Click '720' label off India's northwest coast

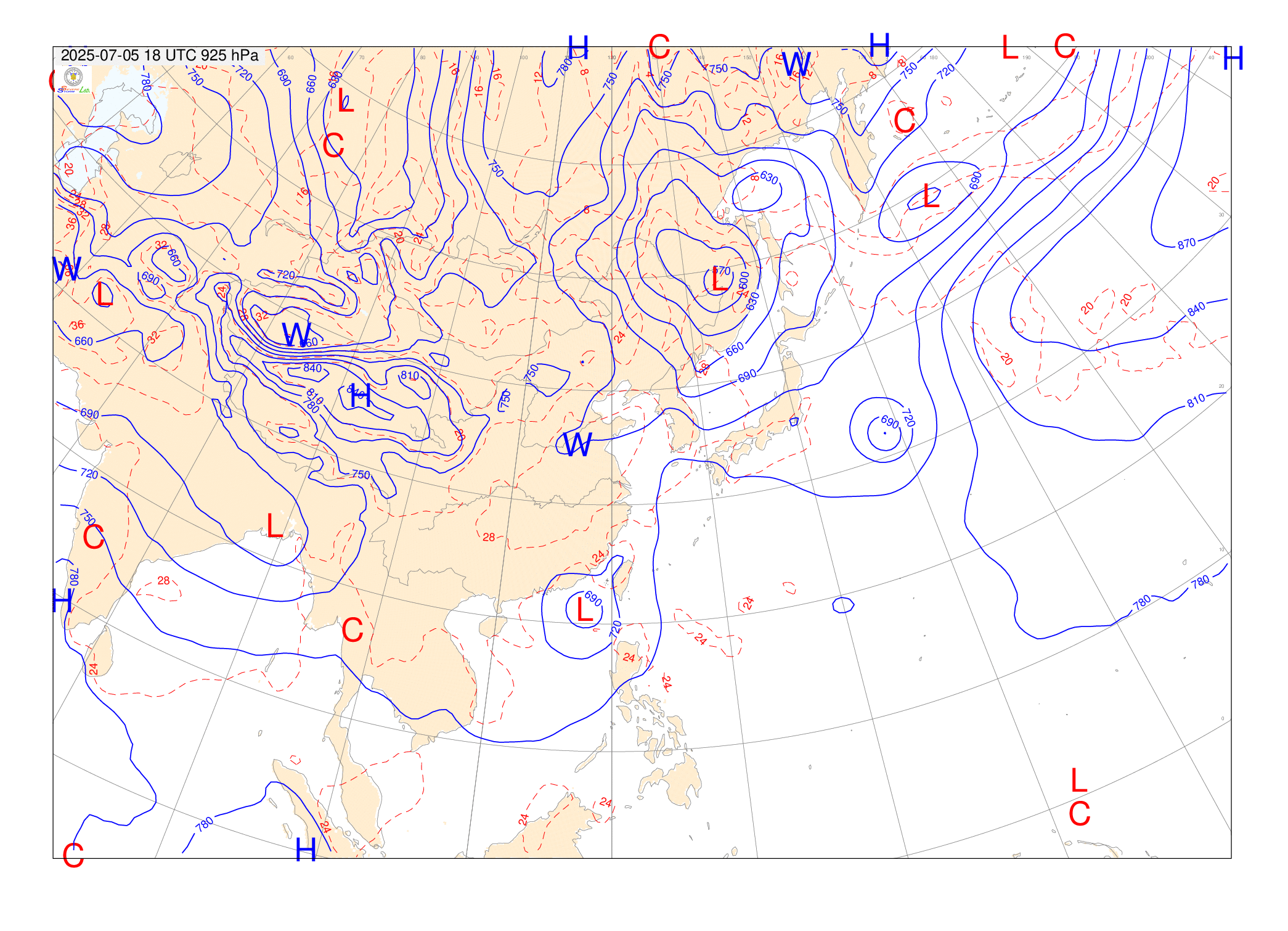pyautogui.click(x=89, y=474)
